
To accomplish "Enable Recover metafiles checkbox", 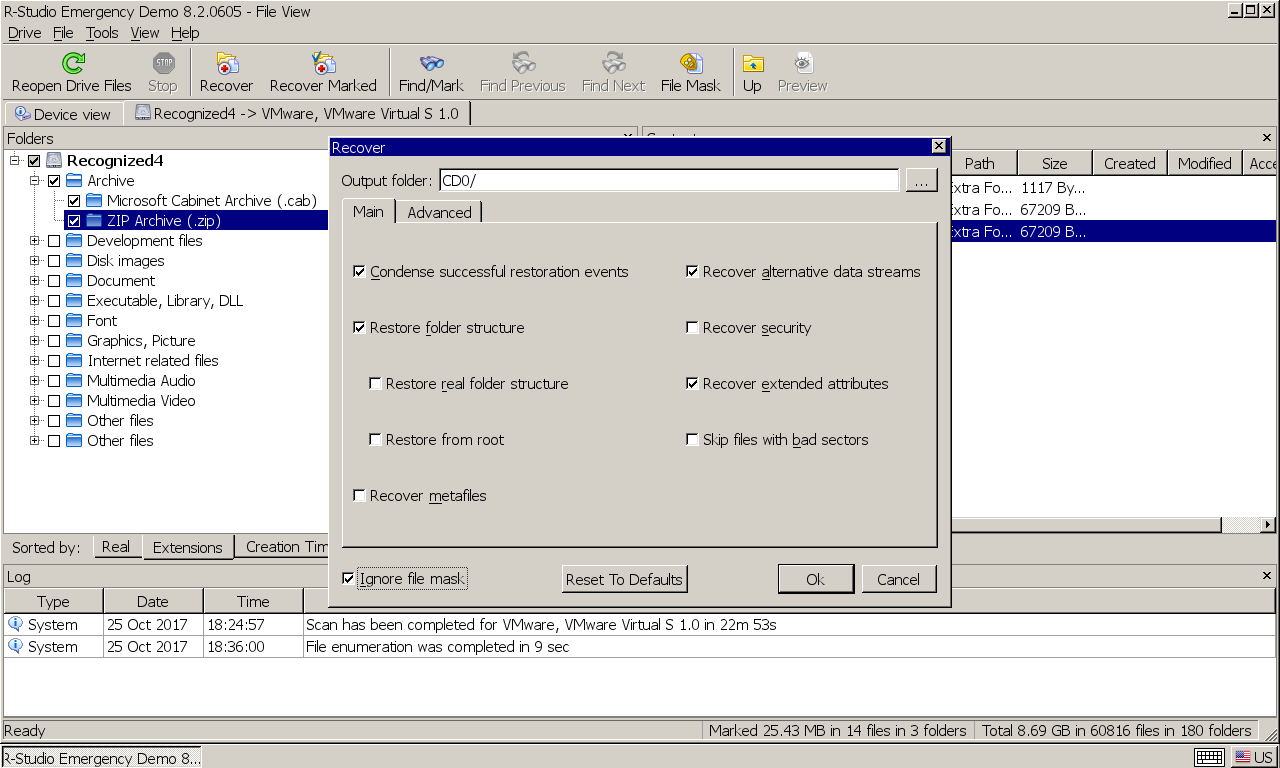I will tap(359, 495).
